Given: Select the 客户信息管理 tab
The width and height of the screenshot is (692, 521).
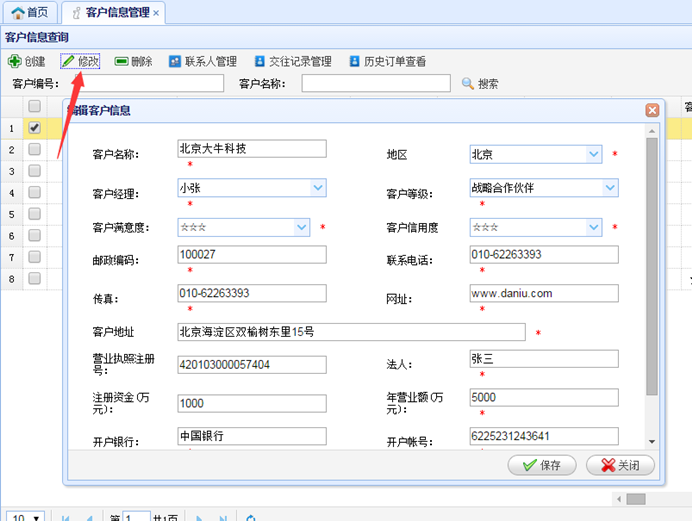Looking at the screenshot, I should tap(113, 12).
